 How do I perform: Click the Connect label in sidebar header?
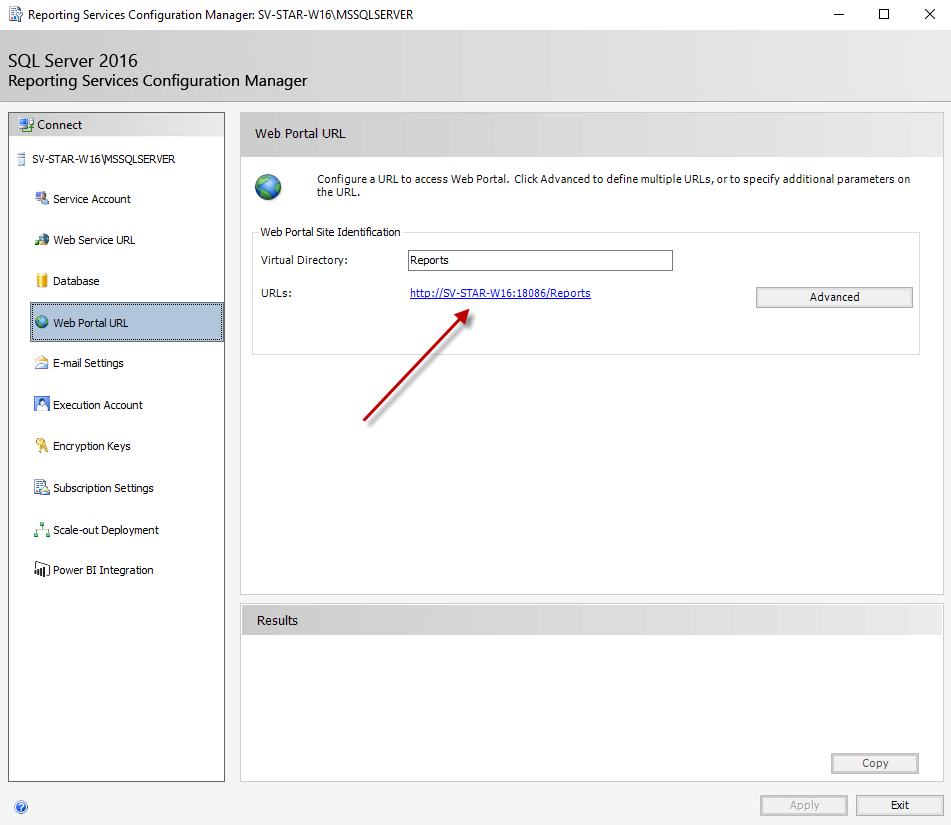pyautogui.click(x=59, y=125)
